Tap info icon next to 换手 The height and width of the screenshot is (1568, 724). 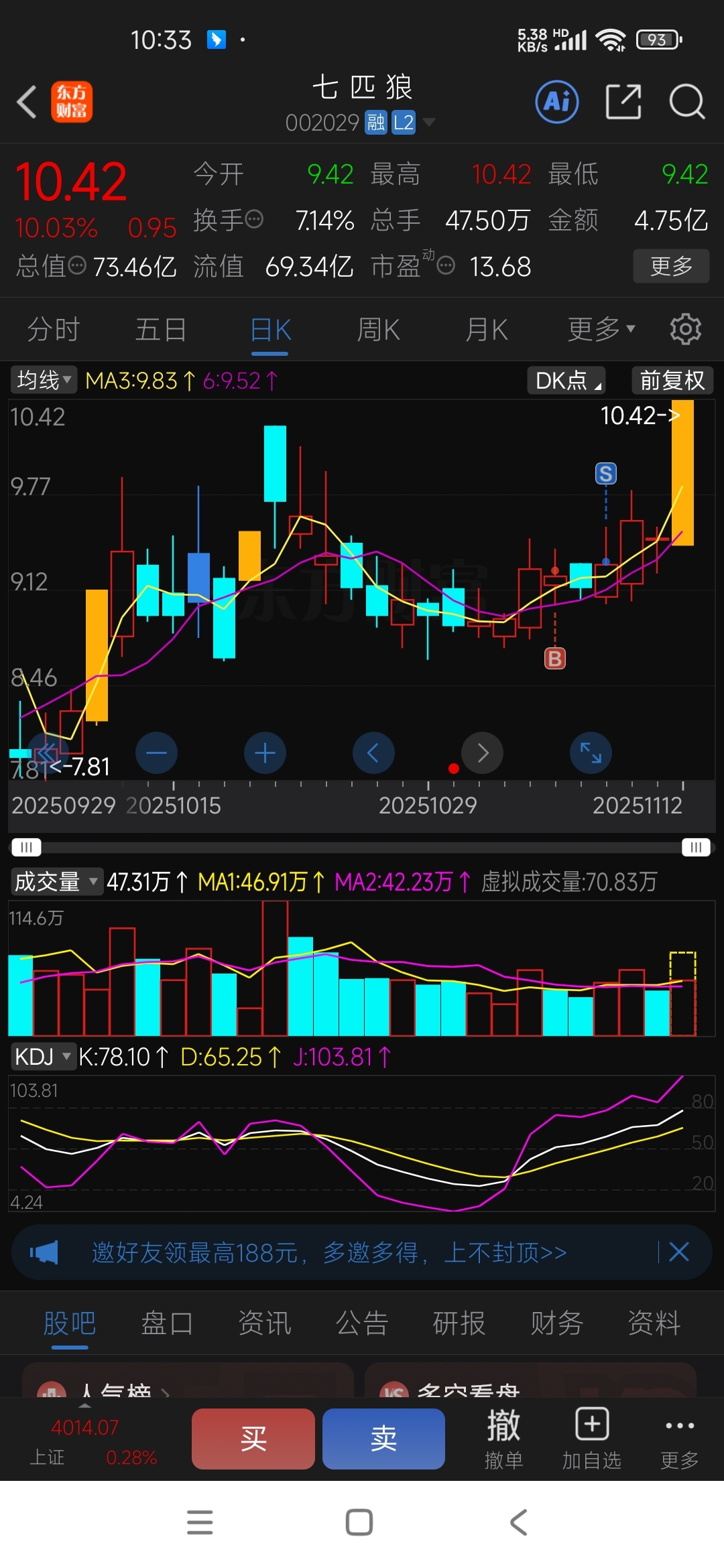(x=254, y=219)
